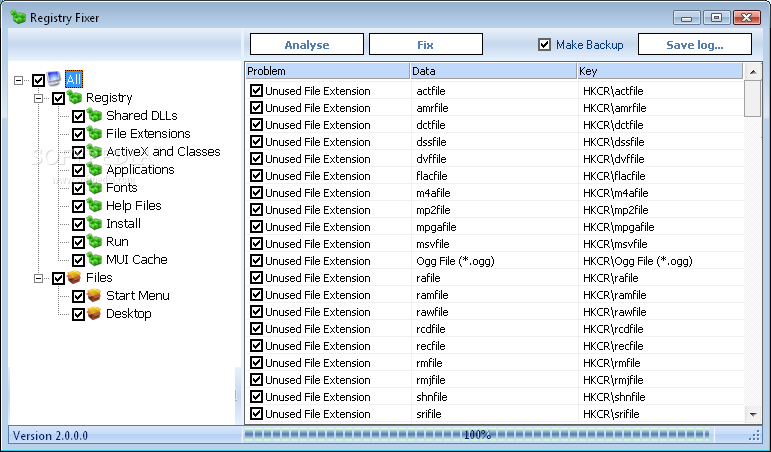Screen dimensions: 771x452
Task: Click the computer icon beside All
Action: click(x=54, y=79)
